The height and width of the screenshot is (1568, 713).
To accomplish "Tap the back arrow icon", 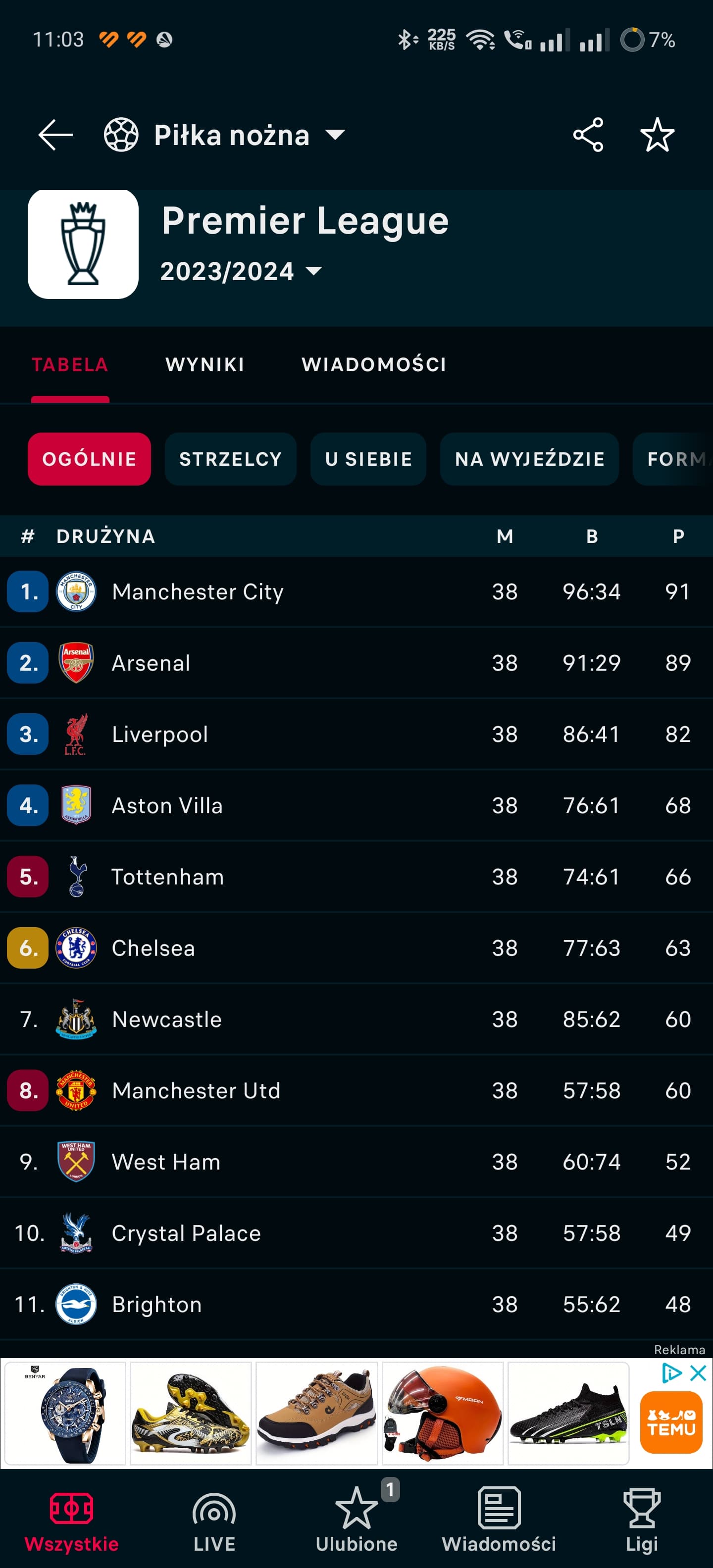I will pyautogui.click(x=55, y=135).
